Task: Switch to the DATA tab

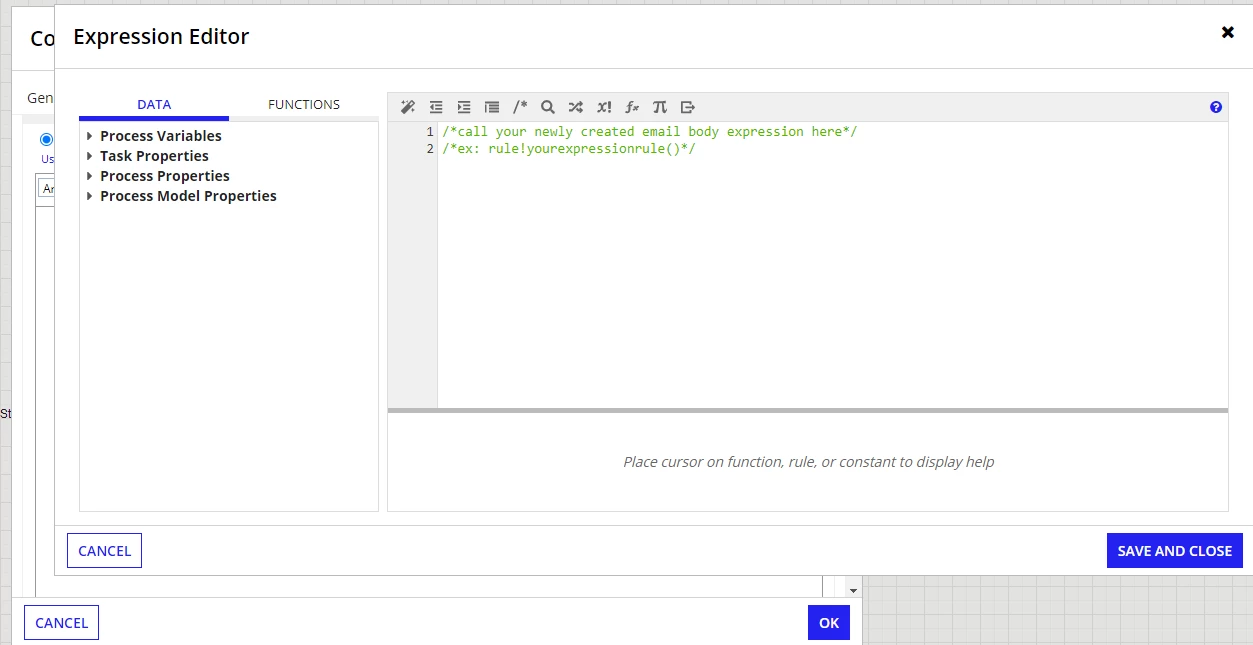Action: click(154, 105)
